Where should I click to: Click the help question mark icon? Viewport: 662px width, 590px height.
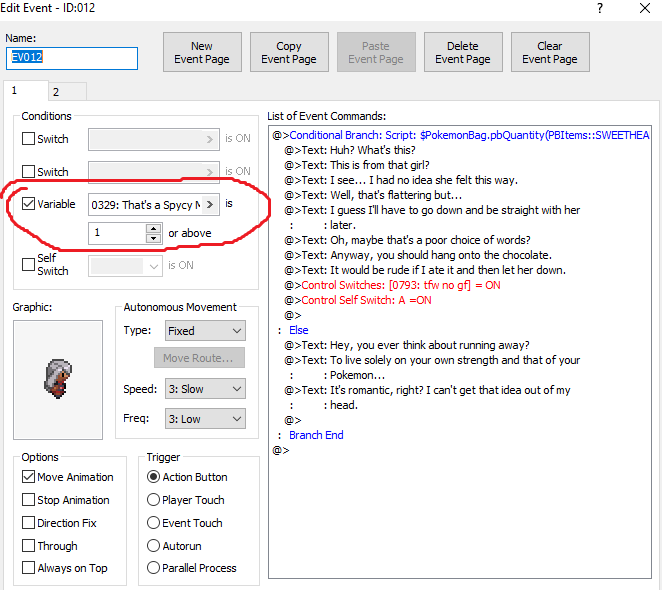point(599,9)
